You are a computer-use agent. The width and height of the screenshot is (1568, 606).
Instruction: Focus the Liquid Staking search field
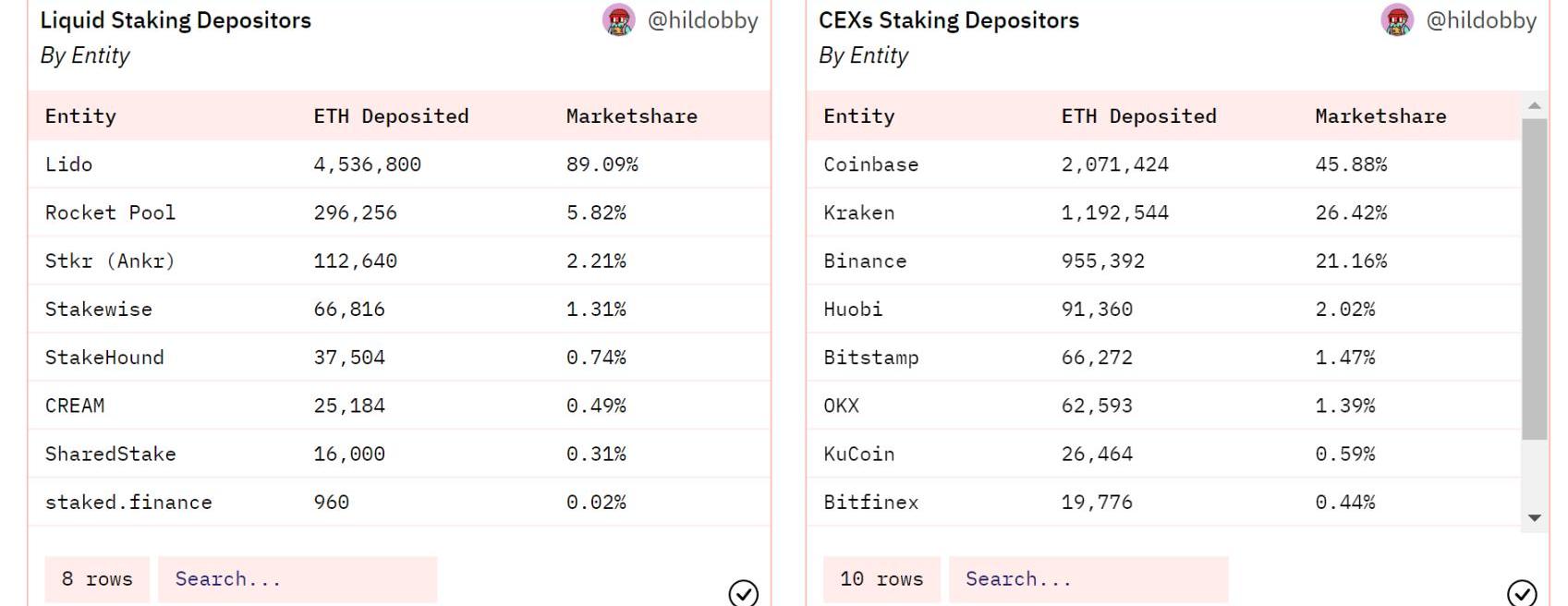(298, 579)
